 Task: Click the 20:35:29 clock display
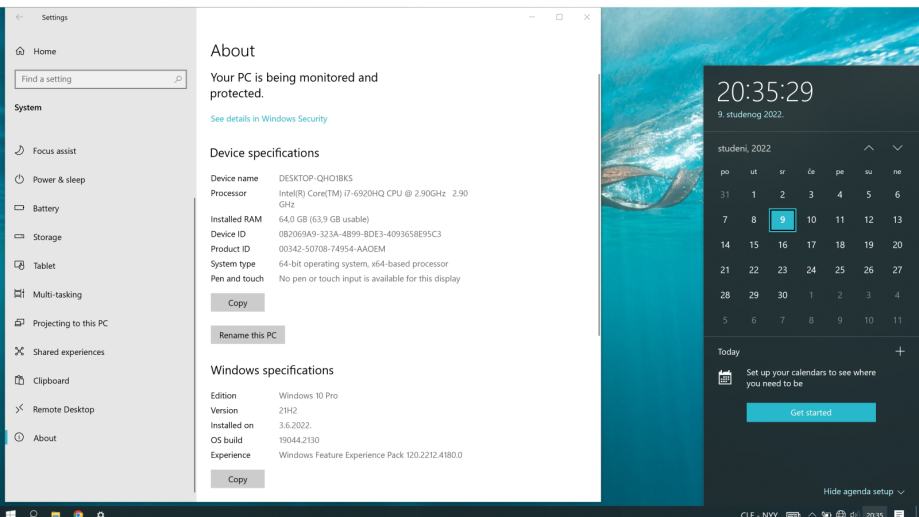click(765, 92)
